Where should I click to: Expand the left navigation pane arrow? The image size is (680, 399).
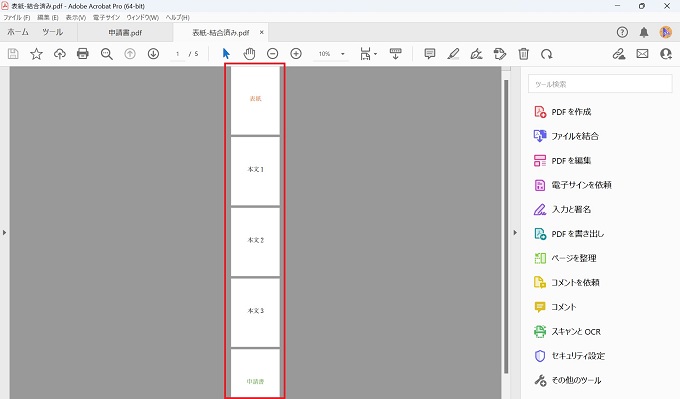click(x=4, y=233)
